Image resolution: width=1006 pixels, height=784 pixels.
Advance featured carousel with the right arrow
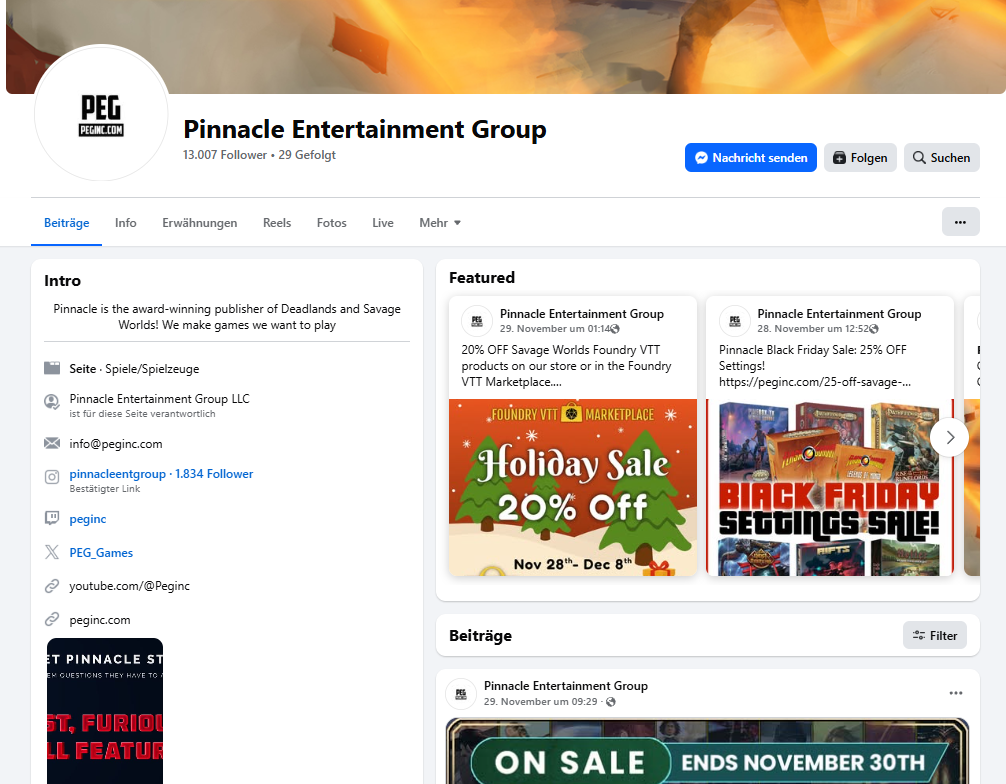(949, 437)
